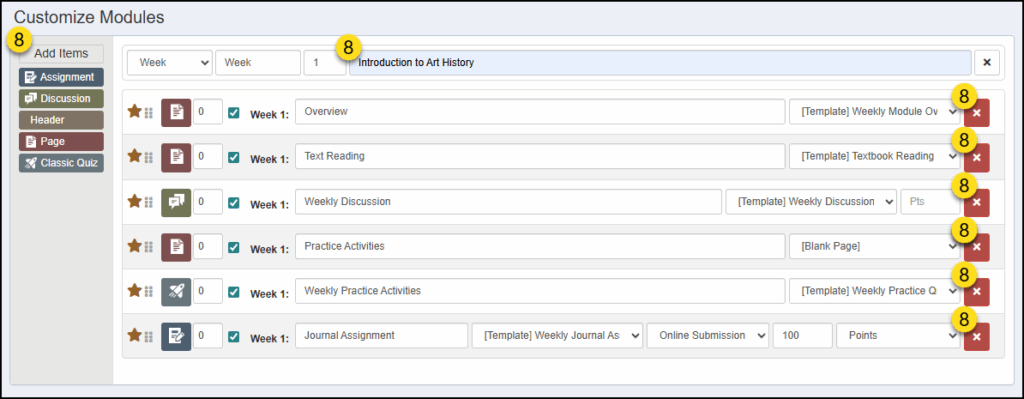The height and width of the screenshot is (399, 1024).
Task: Add an Assignment item
Action: [x=61, y=77]
